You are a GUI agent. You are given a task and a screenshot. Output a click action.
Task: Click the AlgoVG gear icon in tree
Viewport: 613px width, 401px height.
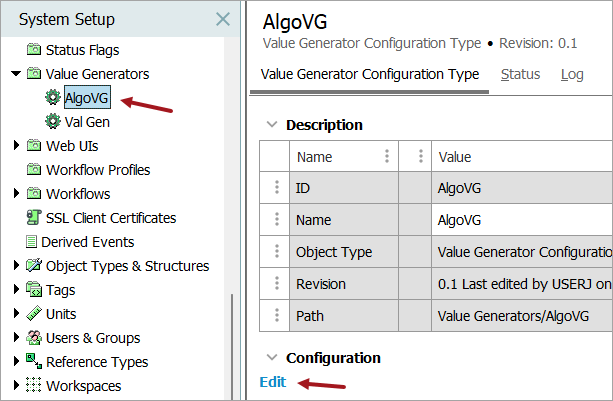click(53, 98)
